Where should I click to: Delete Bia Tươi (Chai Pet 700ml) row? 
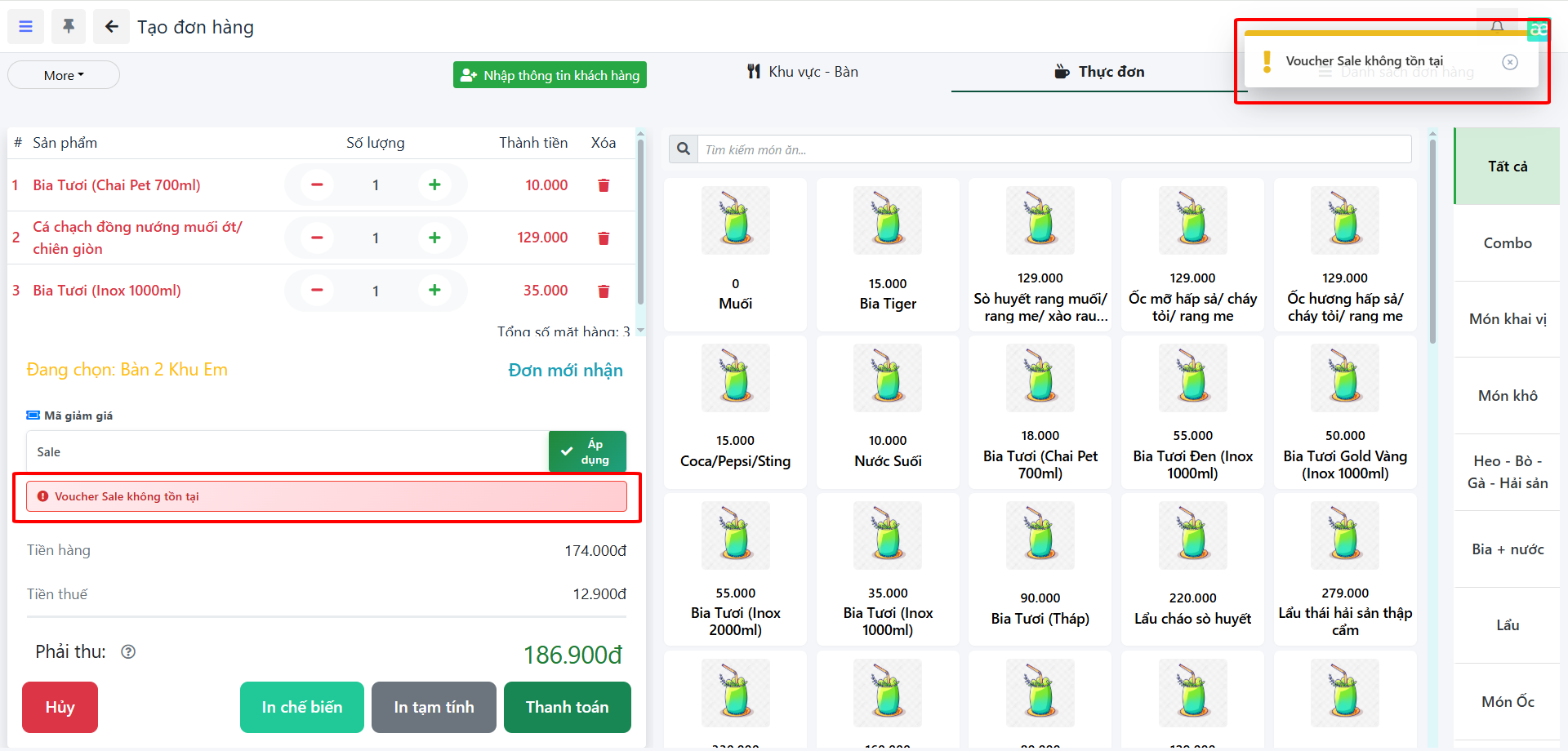(604, 185)
